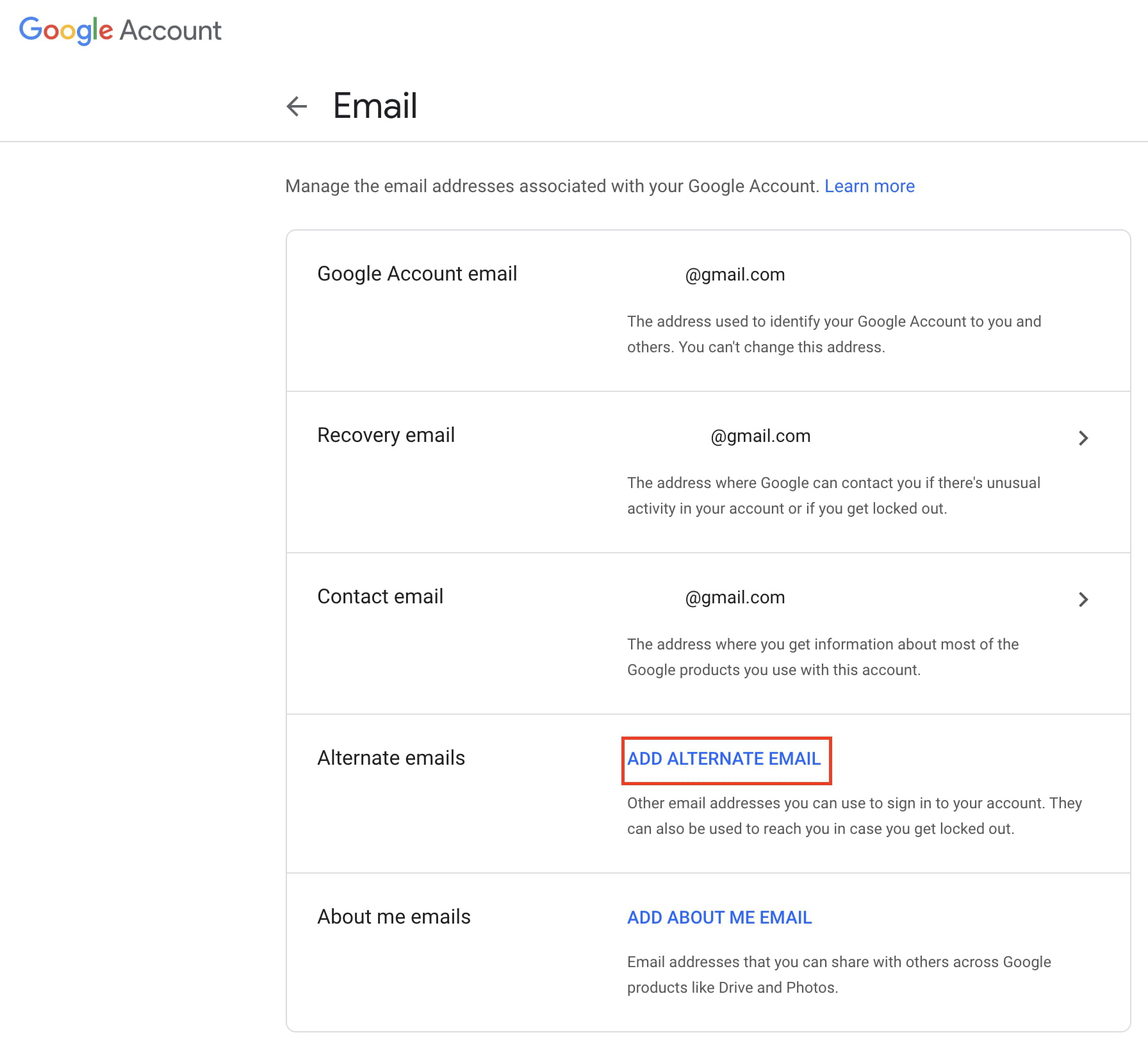The height and width of the screenshot is (1044, 1148).
Task: Click the Google Account email label
Action: pos(417,274)
